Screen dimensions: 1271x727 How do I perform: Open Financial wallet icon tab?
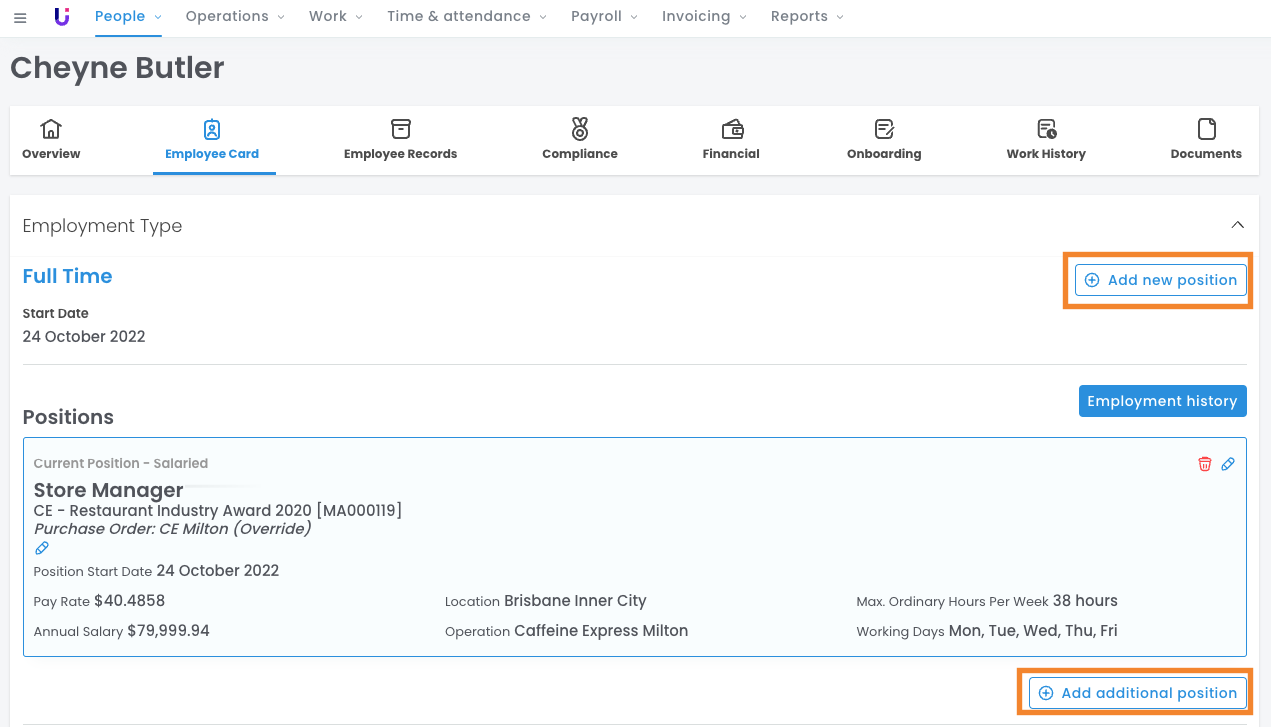[731, 140]
